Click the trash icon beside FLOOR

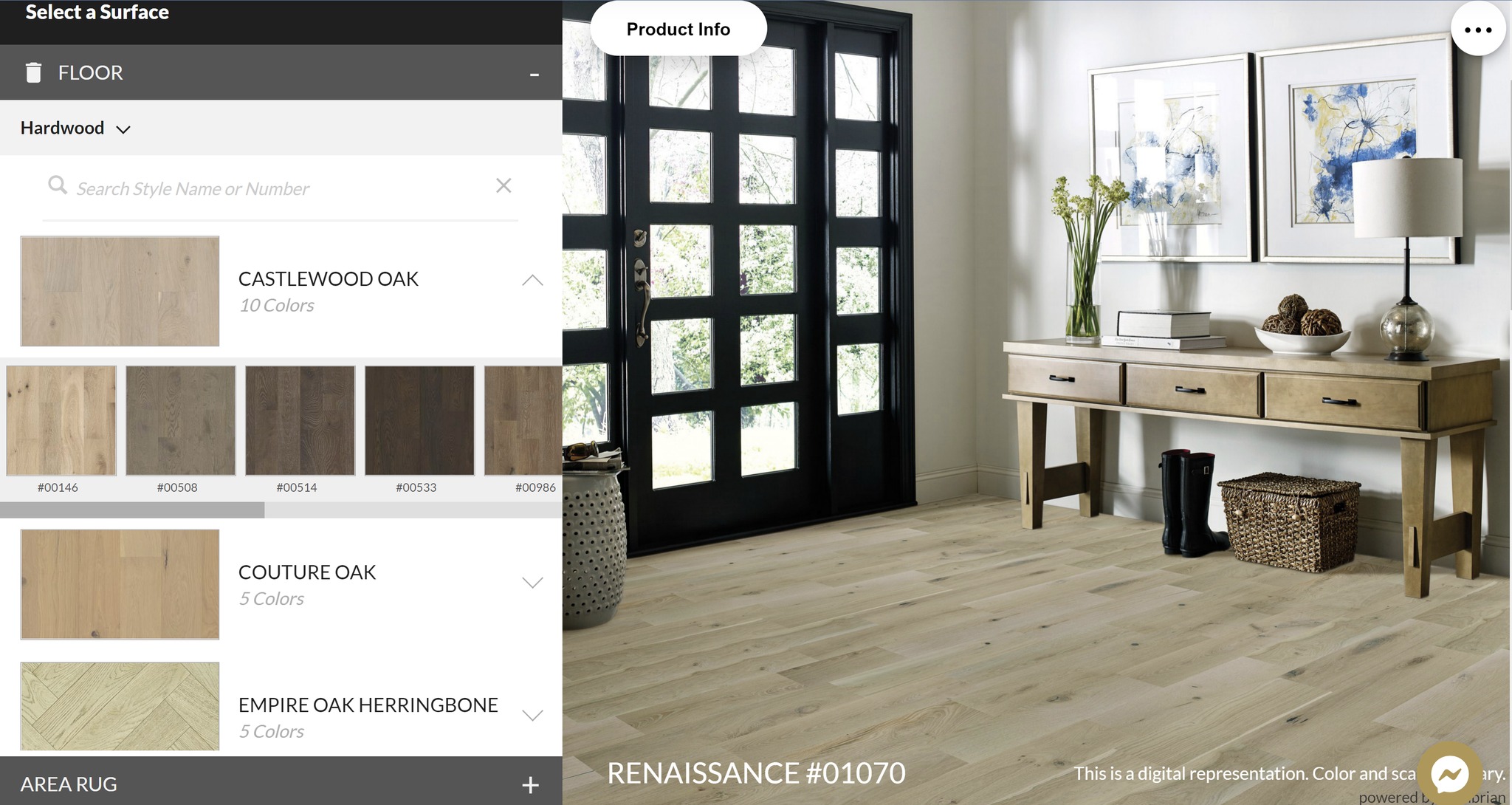click(x=33, y=72)
